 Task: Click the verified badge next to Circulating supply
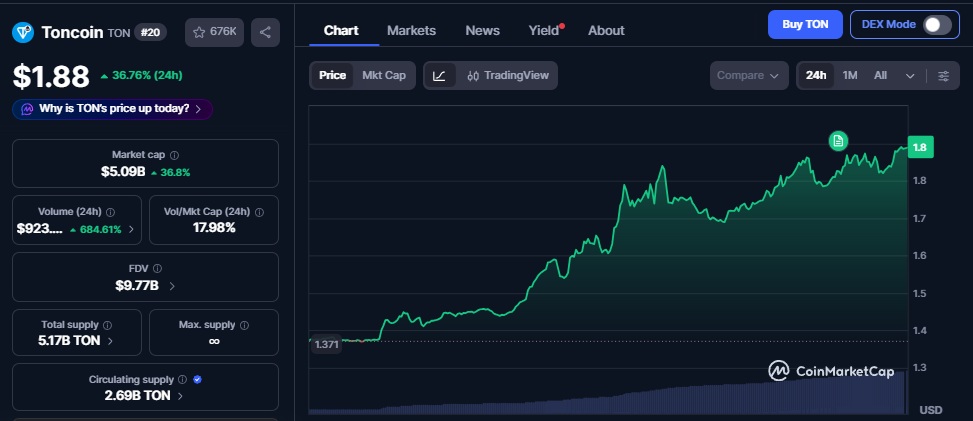(x=197, y=379)
